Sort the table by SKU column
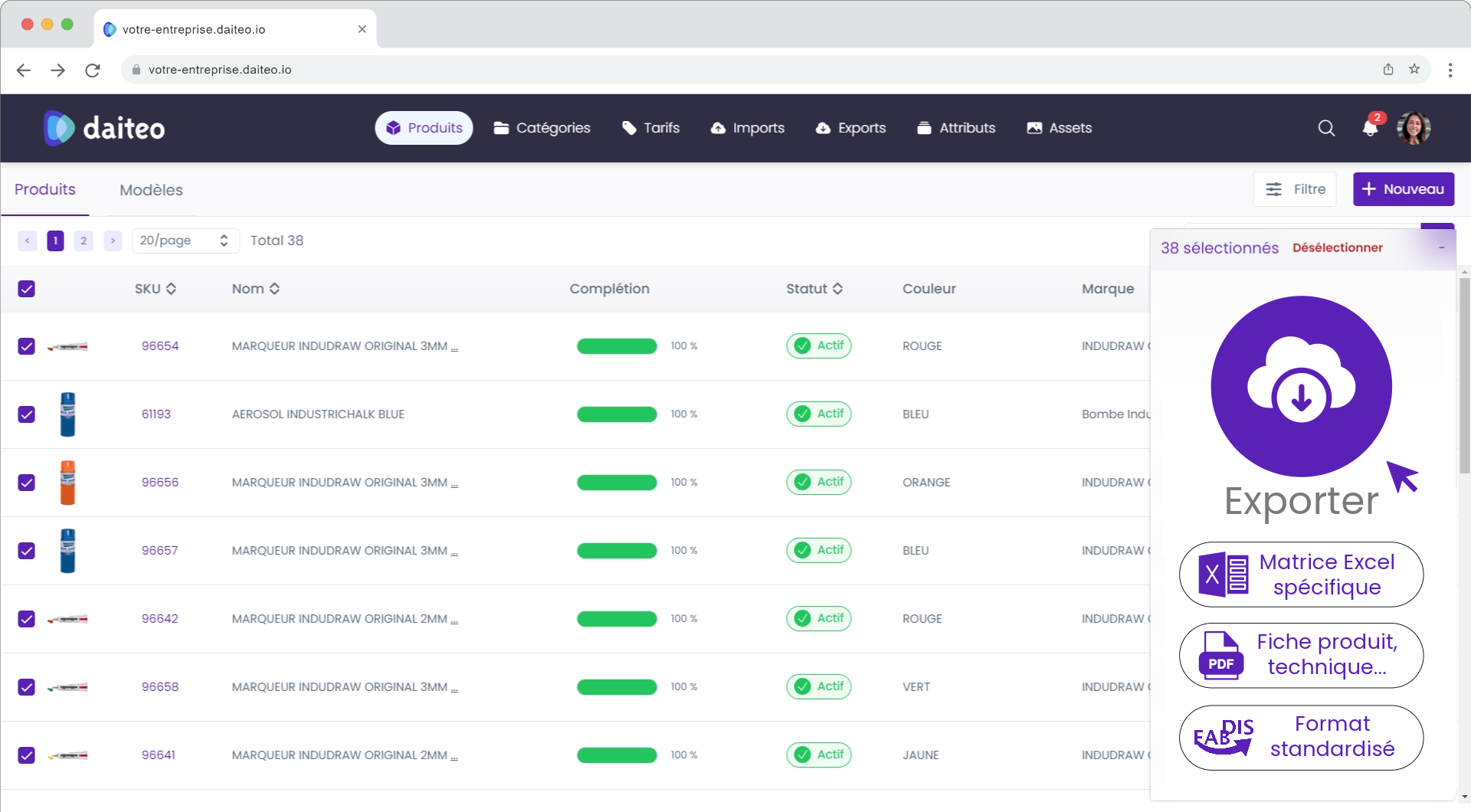The height and width of the screenshot is (812, 1471). [x=170, y=289]
